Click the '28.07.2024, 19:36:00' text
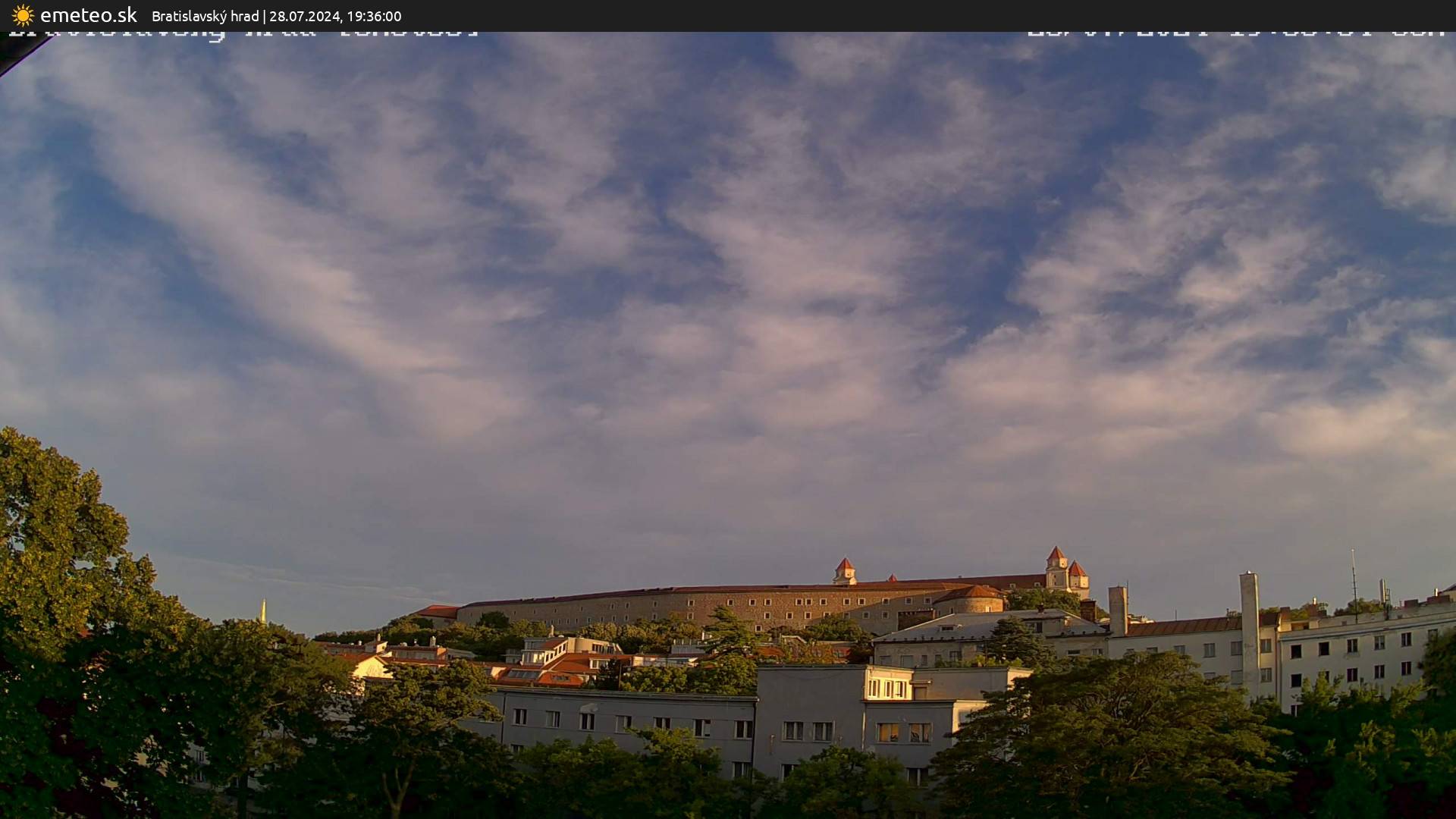Screen dimensions: 1456x819 pyautogui.click(x=341, y=16)
